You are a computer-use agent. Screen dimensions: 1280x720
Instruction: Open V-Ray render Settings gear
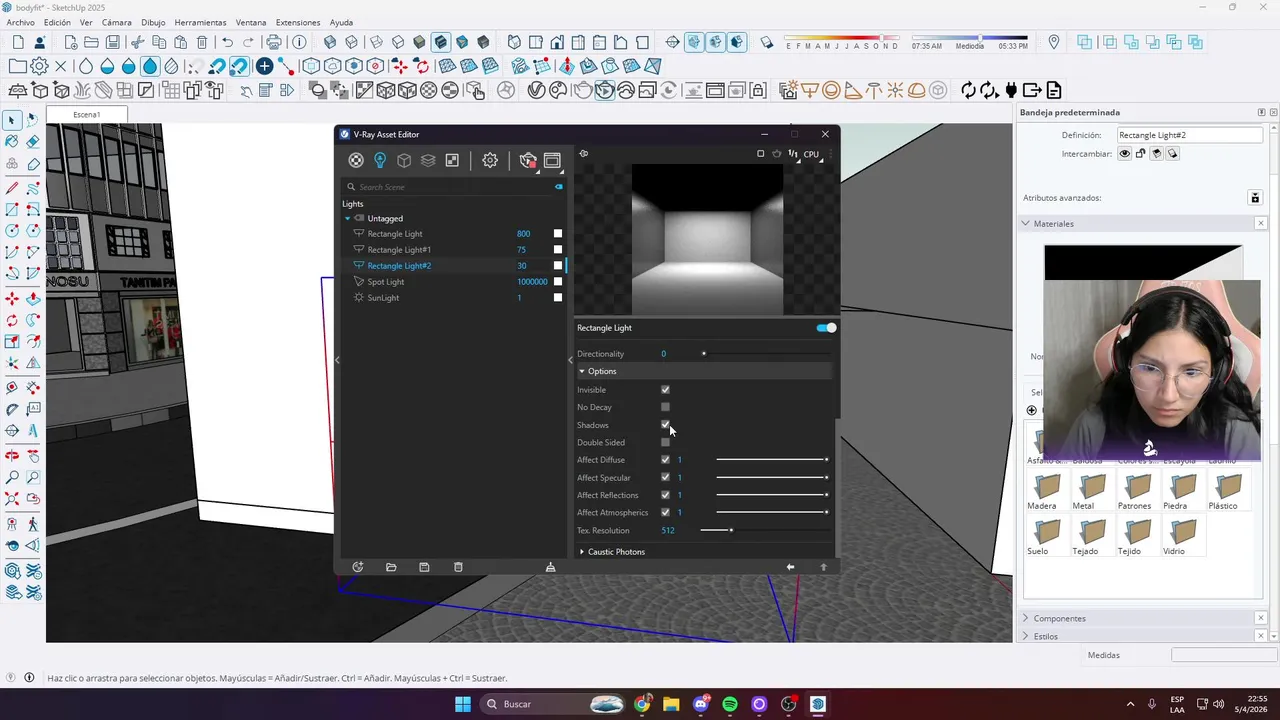490,160
